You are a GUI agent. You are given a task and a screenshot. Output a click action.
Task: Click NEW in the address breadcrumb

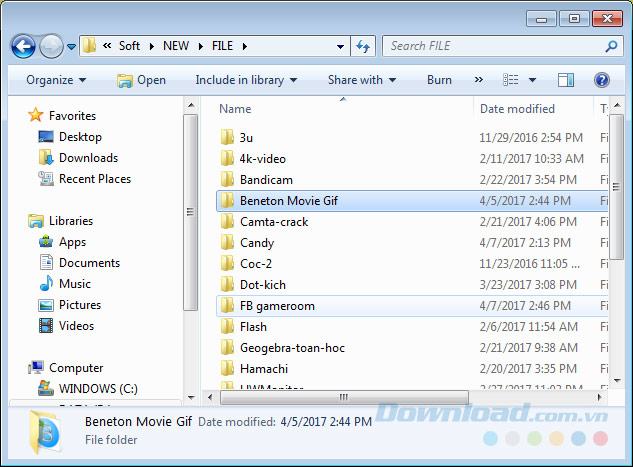pos(175,46)
